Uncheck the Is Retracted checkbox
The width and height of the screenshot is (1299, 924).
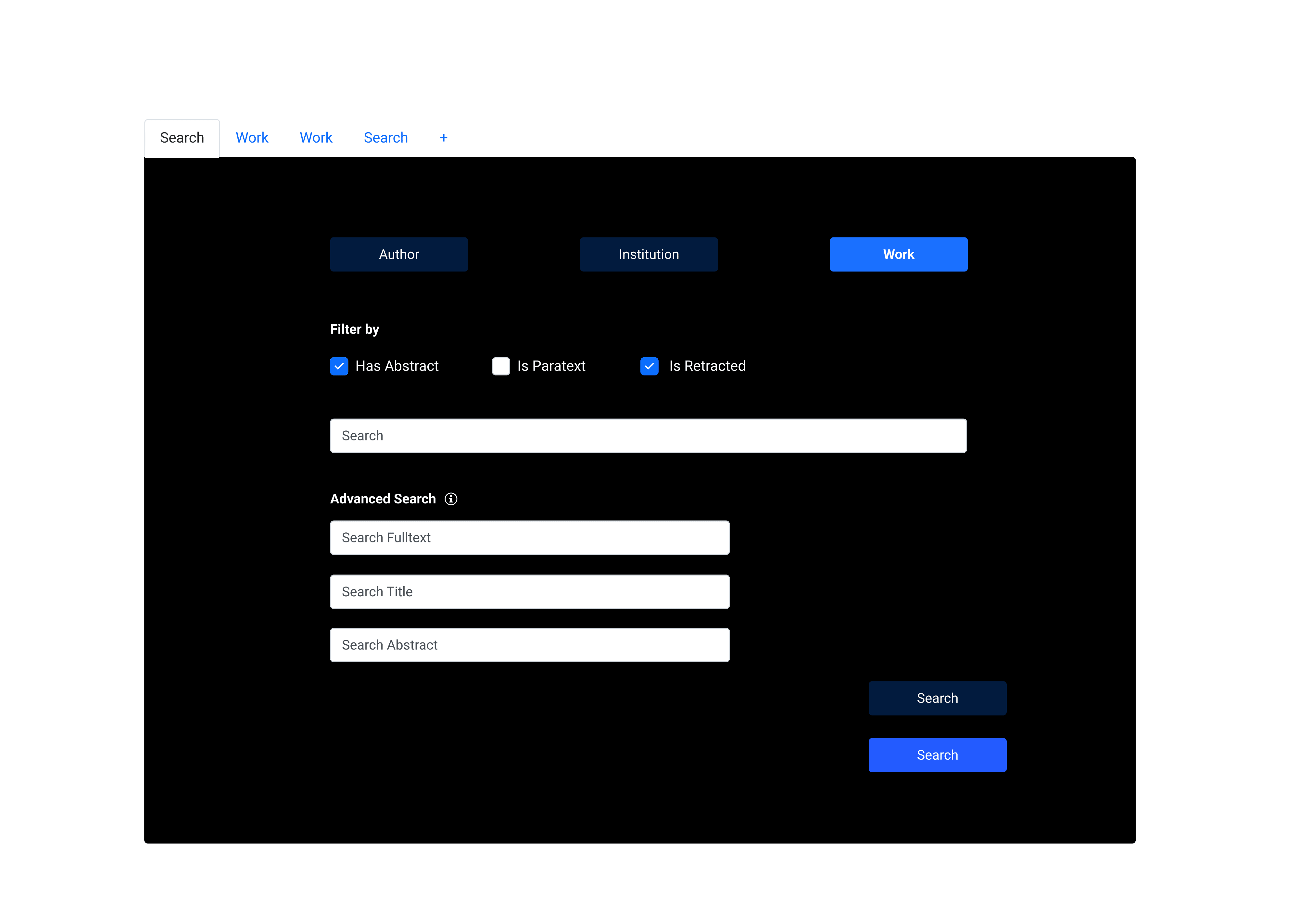click(x=649, y=366)
